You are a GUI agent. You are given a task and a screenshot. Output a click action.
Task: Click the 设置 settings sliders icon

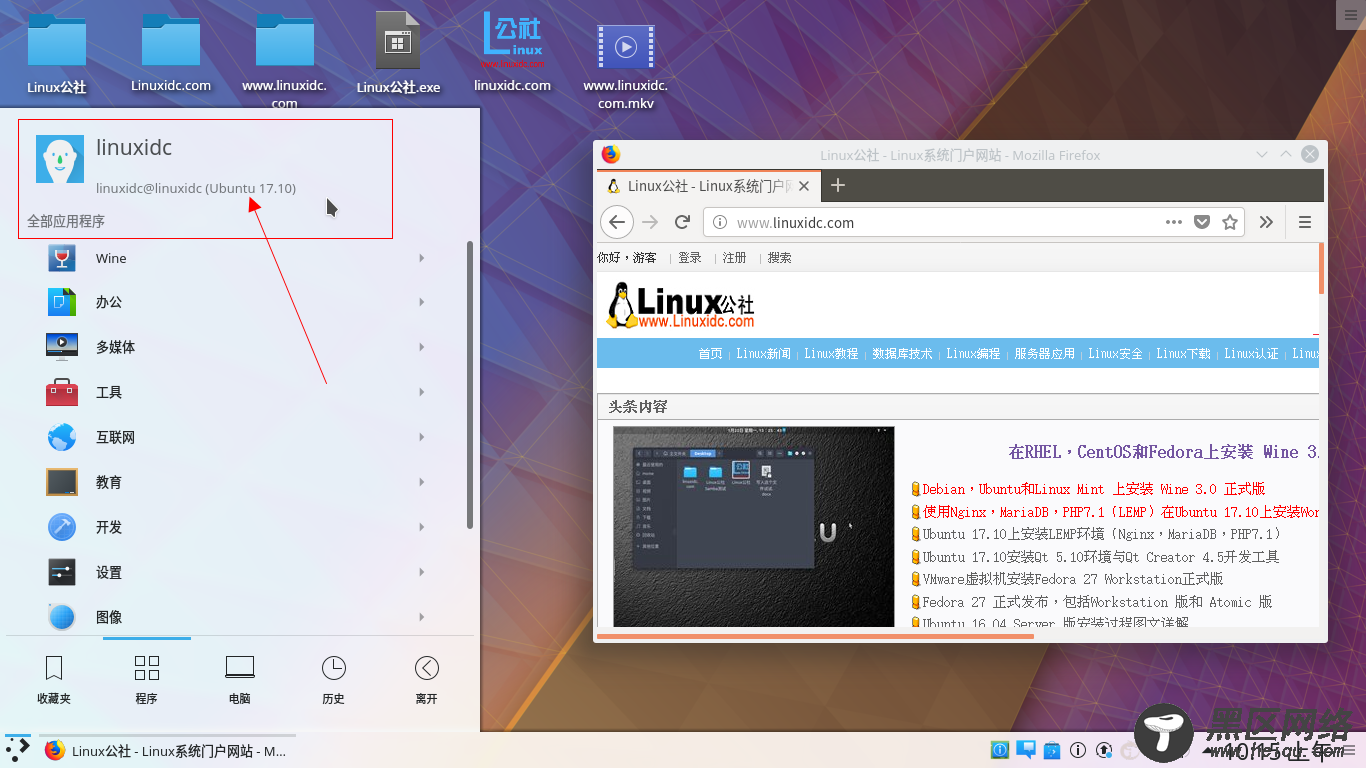pyautogui.click(x=62, y=572)
